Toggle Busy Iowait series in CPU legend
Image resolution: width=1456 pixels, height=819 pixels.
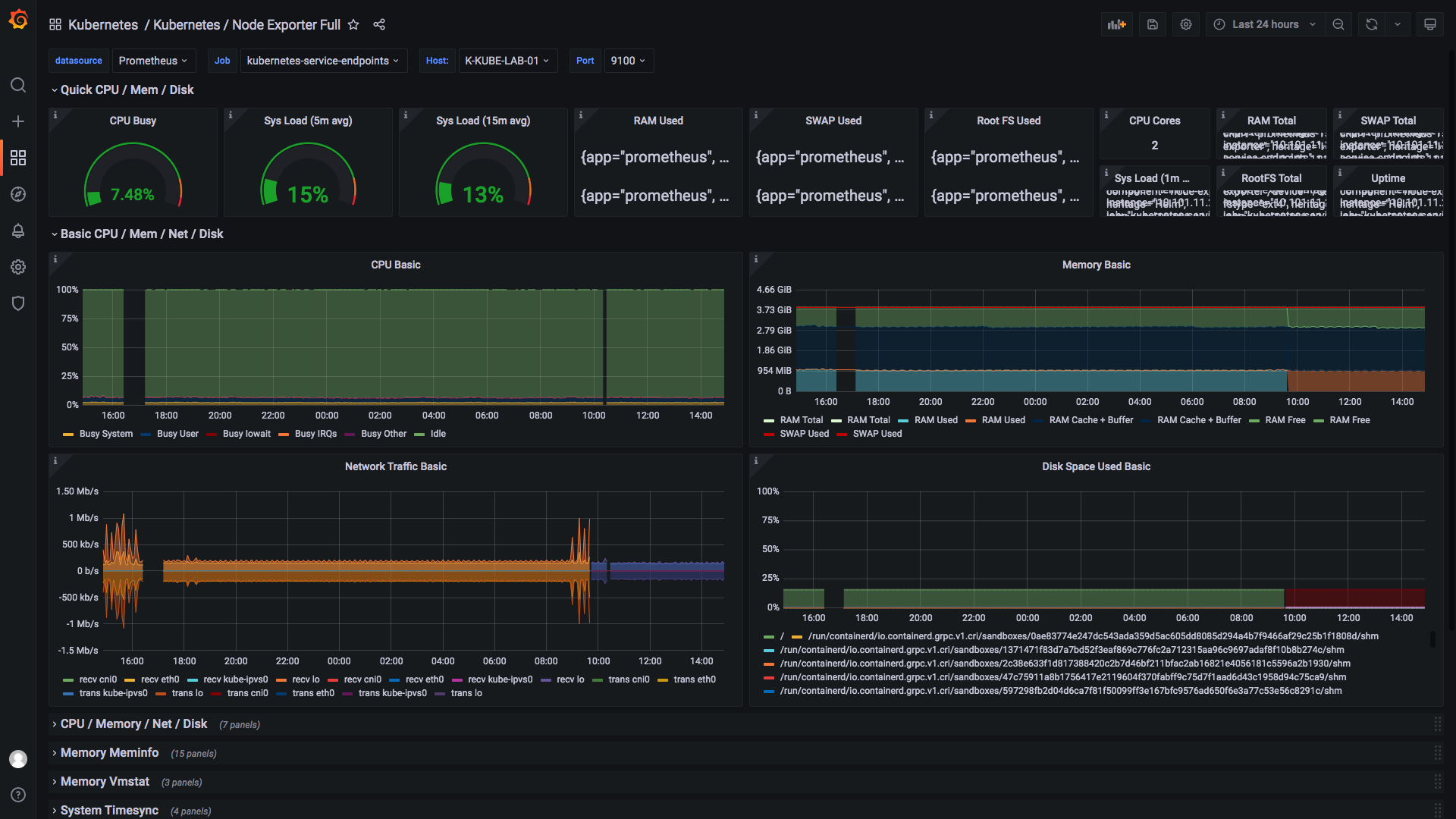[x=246, y=434]
